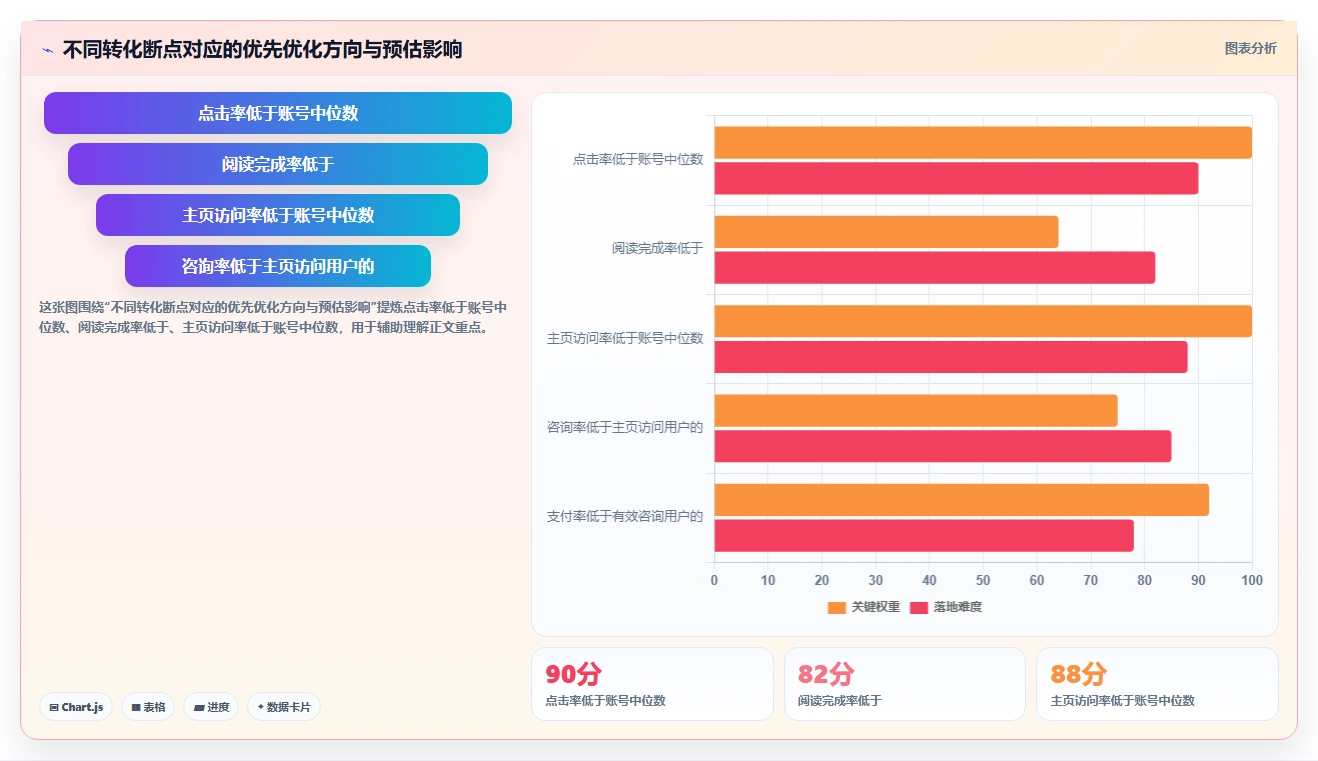The image size is (1318, 761).
Task: Select funnel stage 咨询率低于主页访问用户的
Action: [278, 266]
